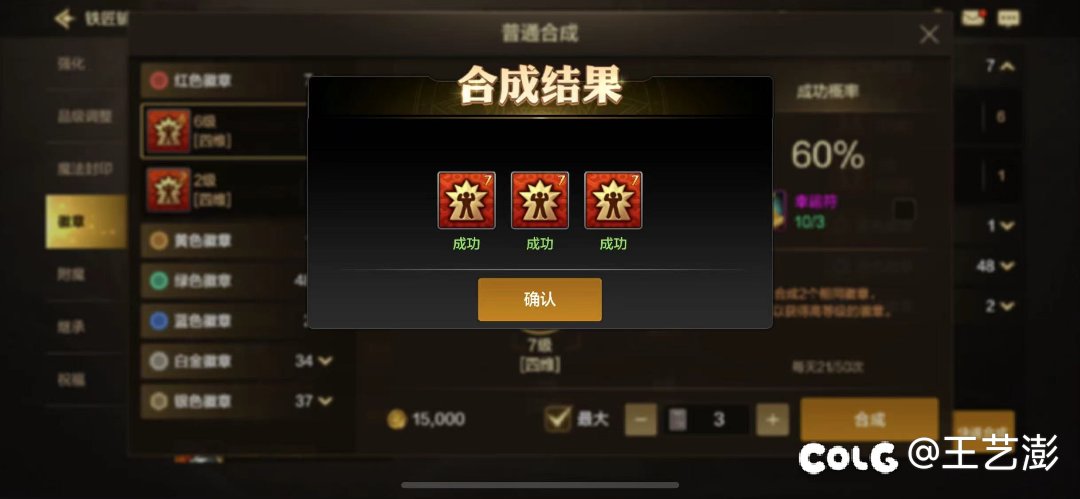Switch to the 附魔 tab
This screenshot has height=499, width=1080.
tap(72, 274)
